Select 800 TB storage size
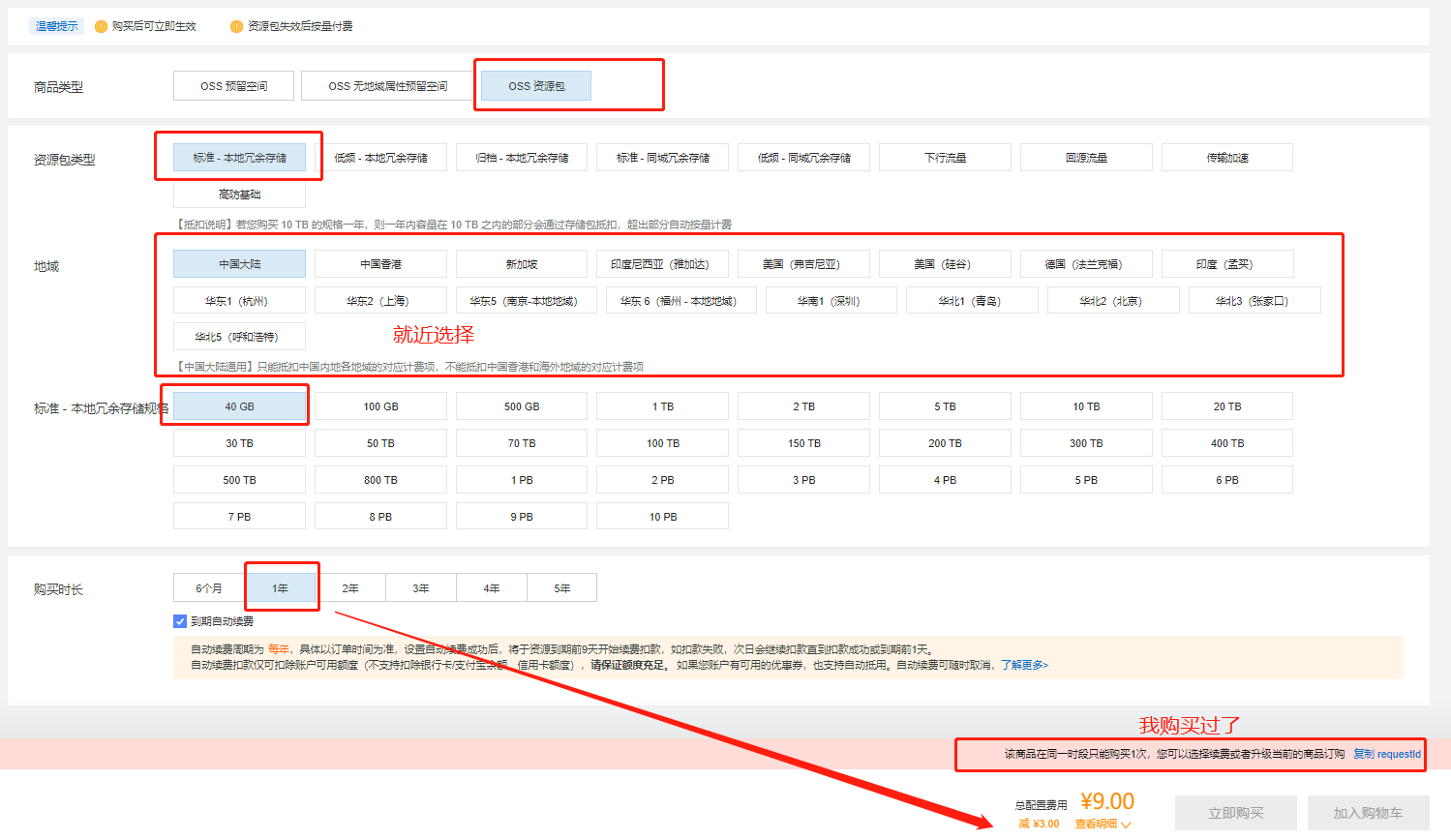Viewport: 1451px width, 840px height. [x=380, y=480]
